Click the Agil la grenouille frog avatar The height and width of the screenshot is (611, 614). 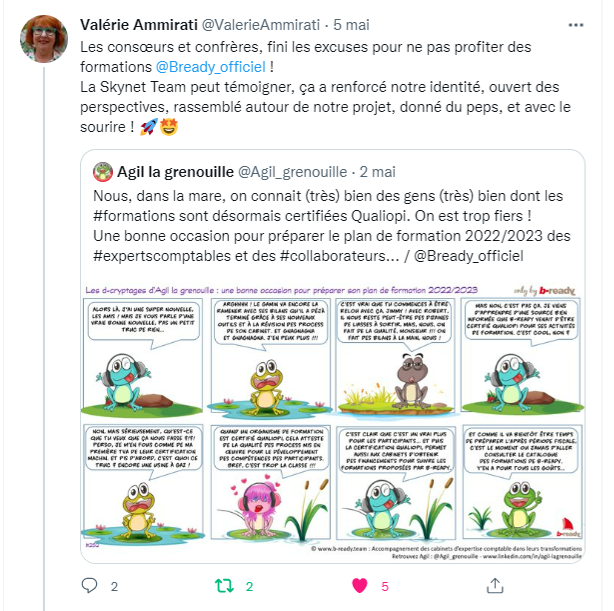(103, 172)
